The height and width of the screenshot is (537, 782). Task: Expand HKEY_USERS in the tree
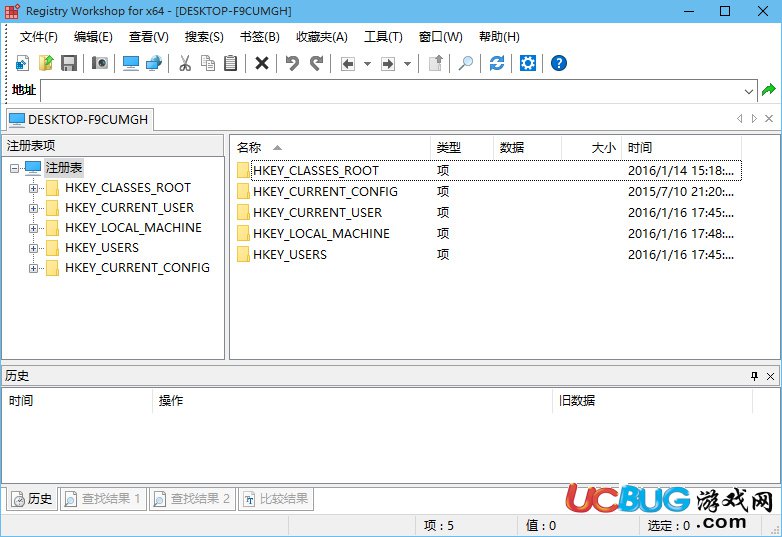(33, 248)
